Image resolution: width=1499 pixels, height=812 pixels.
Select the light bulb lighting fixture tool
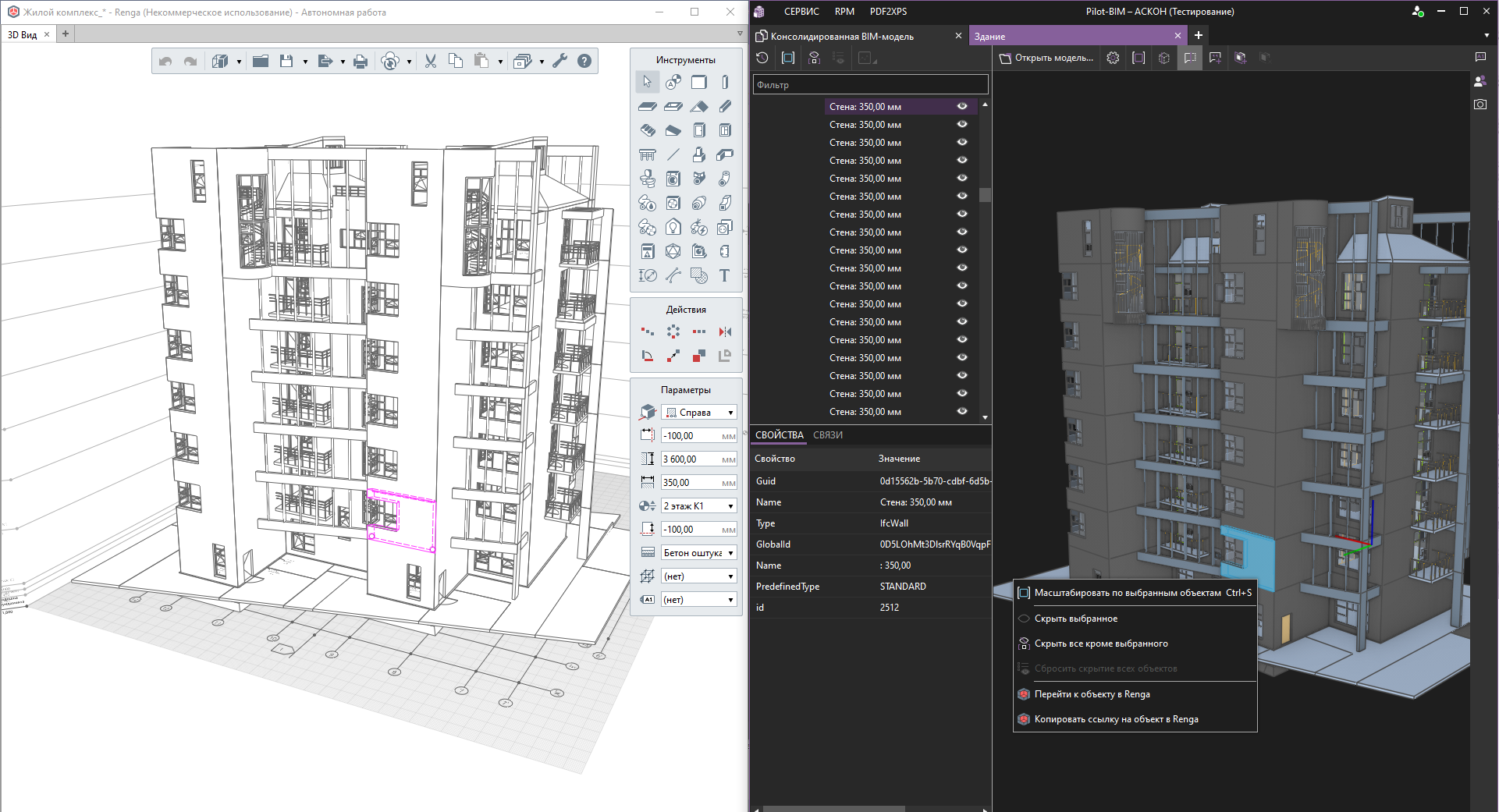pyautogui.click(x=673, y=227)
